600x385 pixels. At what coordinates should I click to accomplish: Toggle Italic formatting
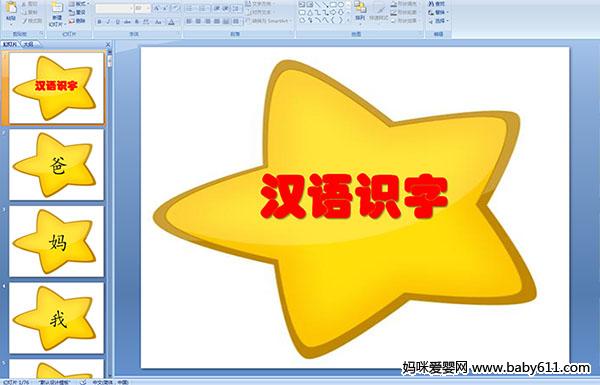click(108, 22)
